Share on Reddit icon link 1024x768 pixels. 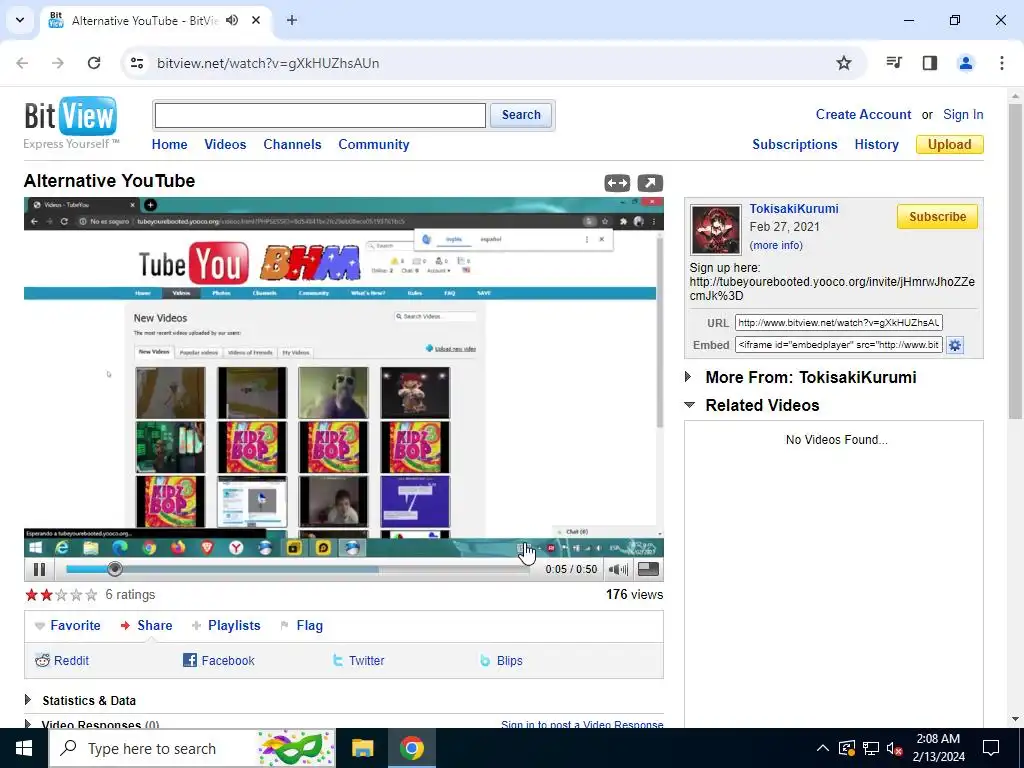62,660
